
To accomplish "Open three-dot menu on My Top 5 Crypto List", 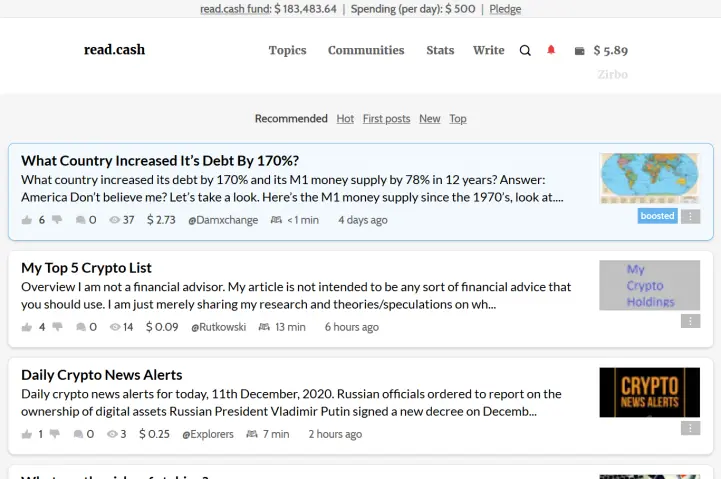I will coord(690,321).
